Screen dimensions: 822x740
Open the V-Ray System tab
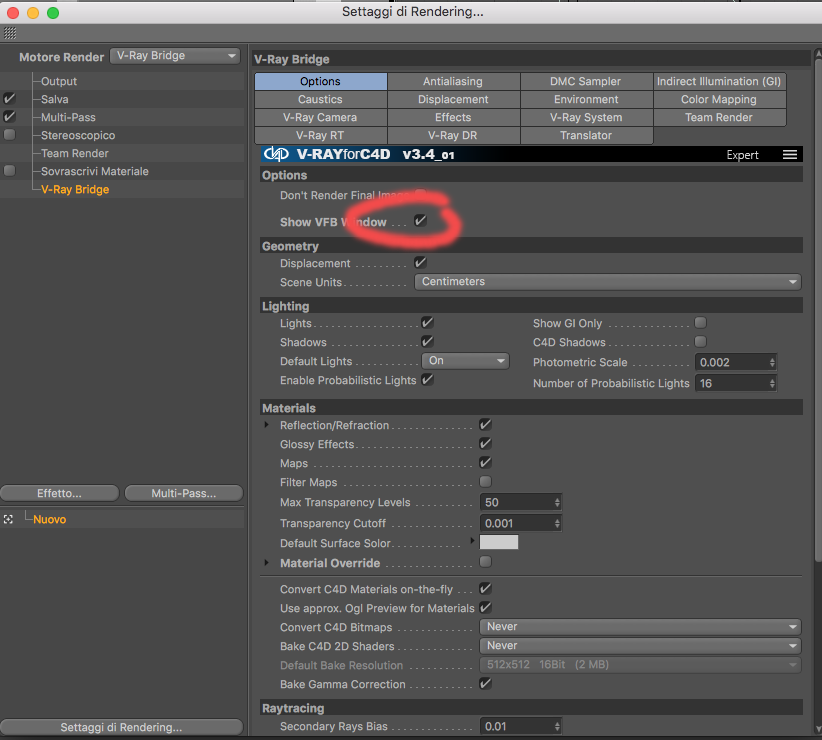[x=586, y=117]
